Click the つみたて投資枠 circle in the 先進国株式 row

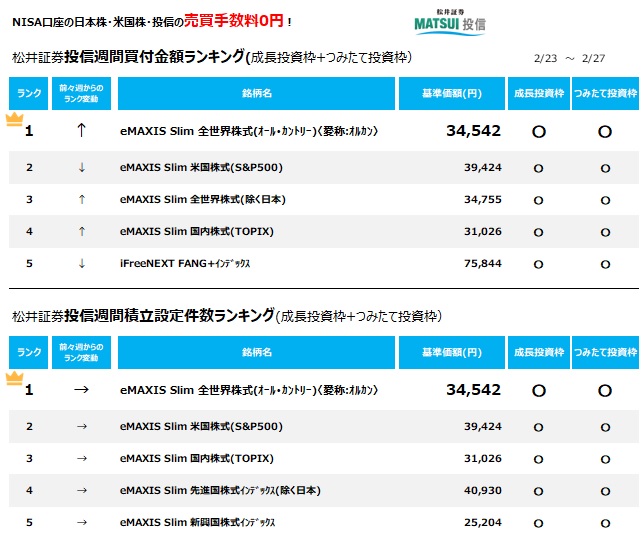click(605, 491)
